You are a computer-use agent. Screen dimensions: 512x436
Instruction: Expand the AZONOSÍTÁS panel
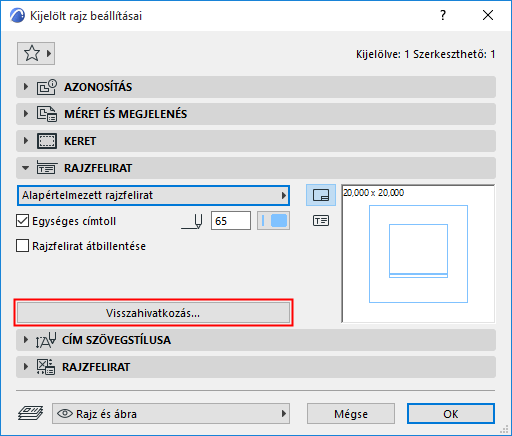pyautogui.click(x=256, y=87)
